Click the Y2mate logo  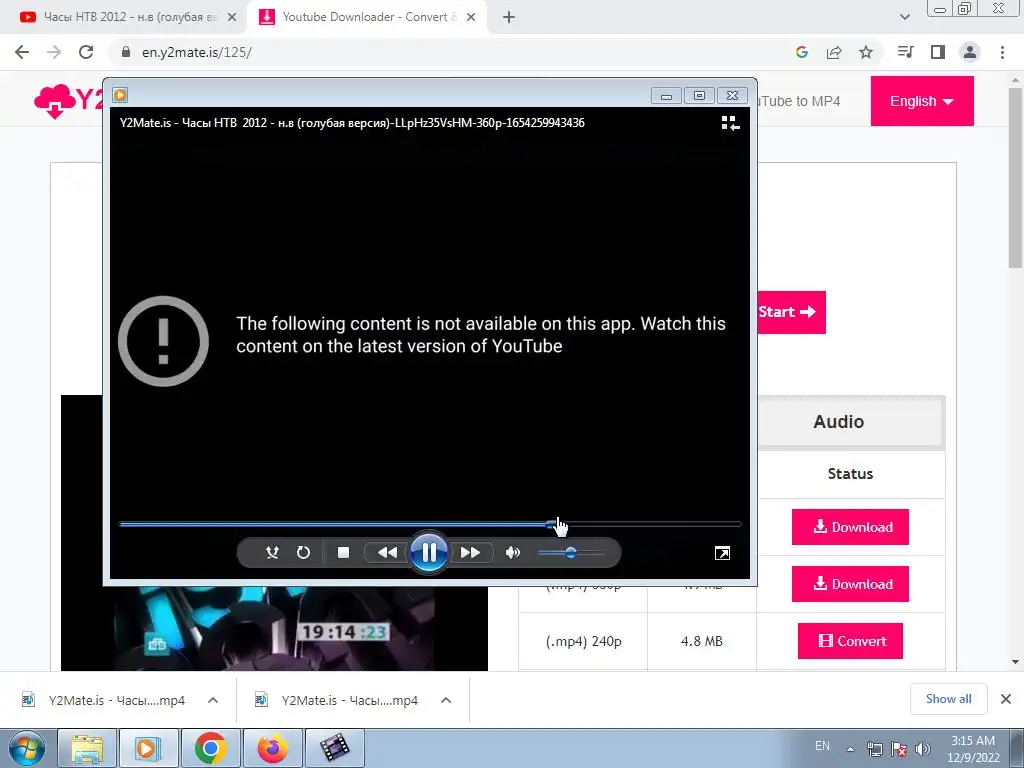click(69, 101)
